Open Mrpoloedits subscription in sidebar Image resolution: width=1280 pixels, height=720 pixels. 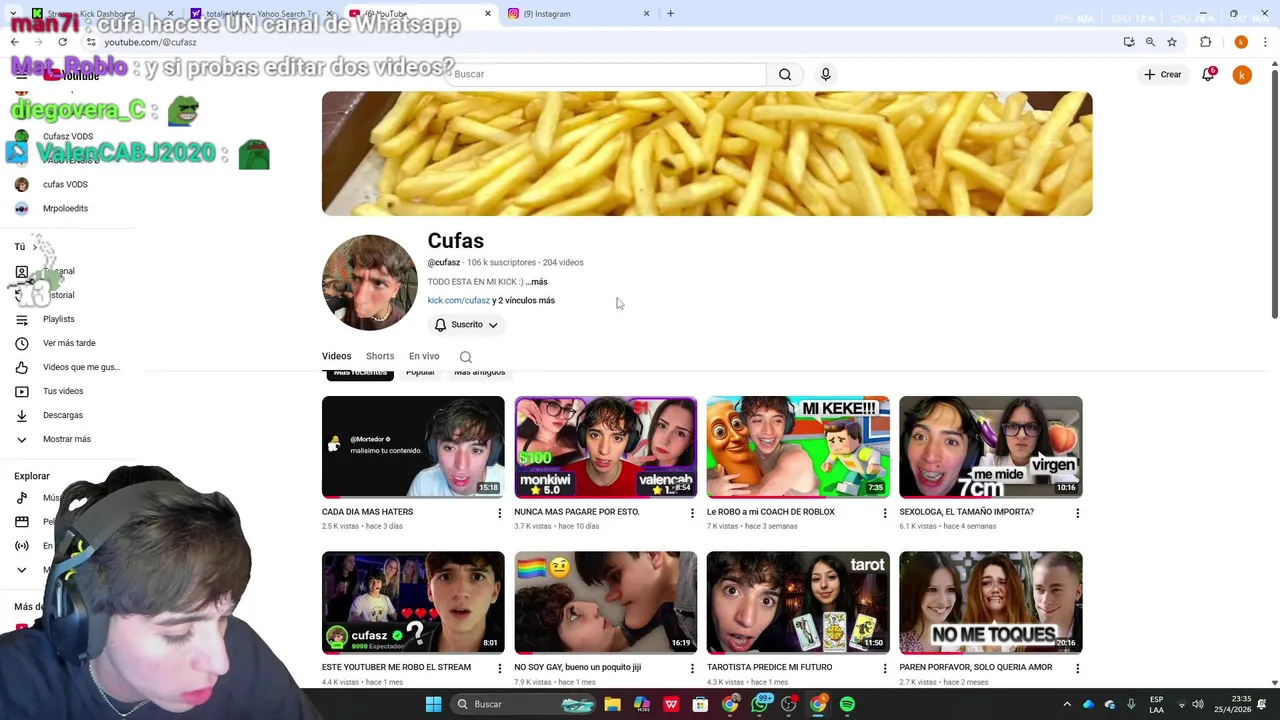point(65,208)
